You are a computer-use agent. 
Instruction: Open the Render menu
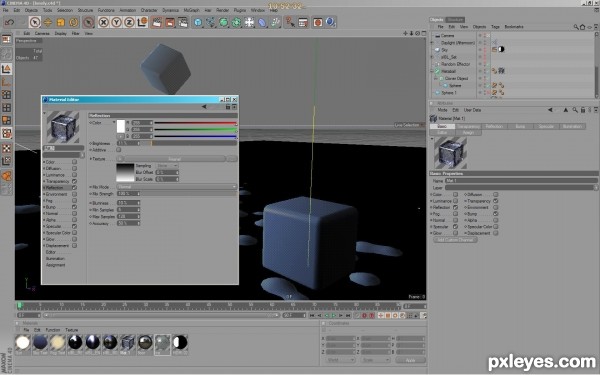222,10
